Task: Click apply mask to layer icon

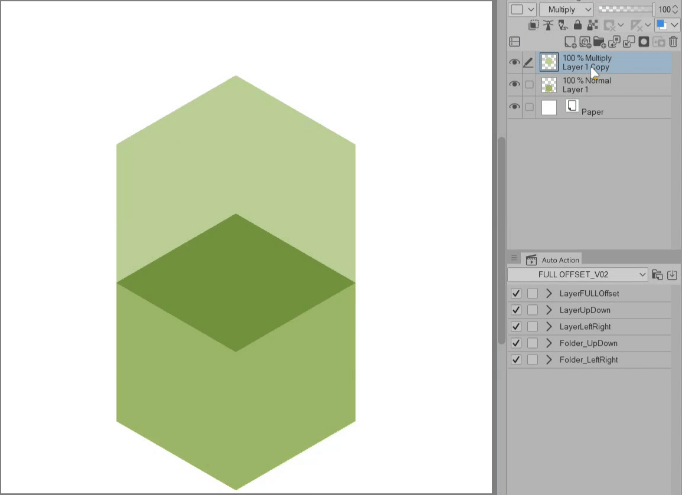Action: 659,42
